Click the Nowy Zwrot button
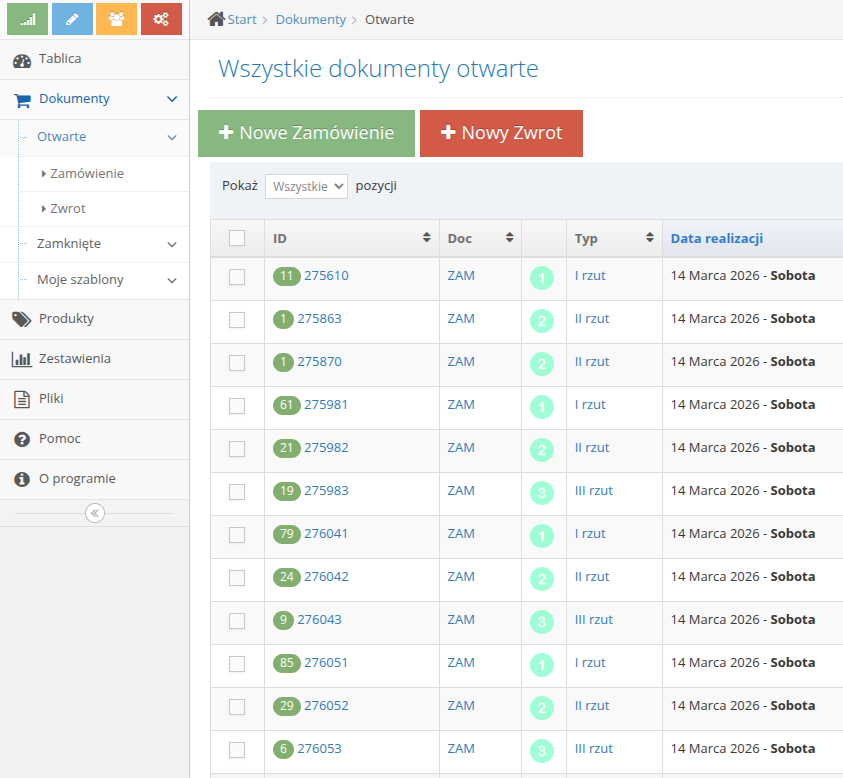Image resolution: width=843 pixels, height=778 pixels. (501, 133)
